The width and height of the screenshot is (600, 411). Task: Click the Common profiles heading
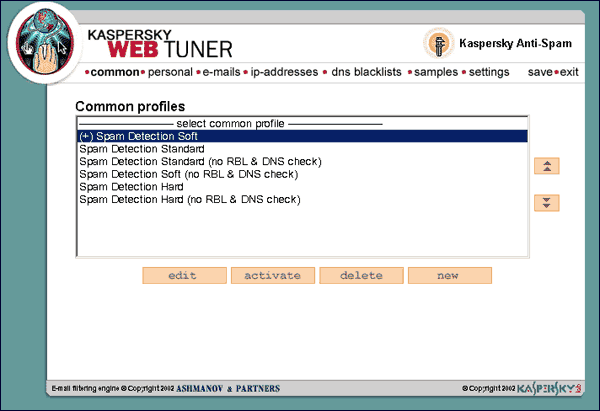[x=130, y=106]
